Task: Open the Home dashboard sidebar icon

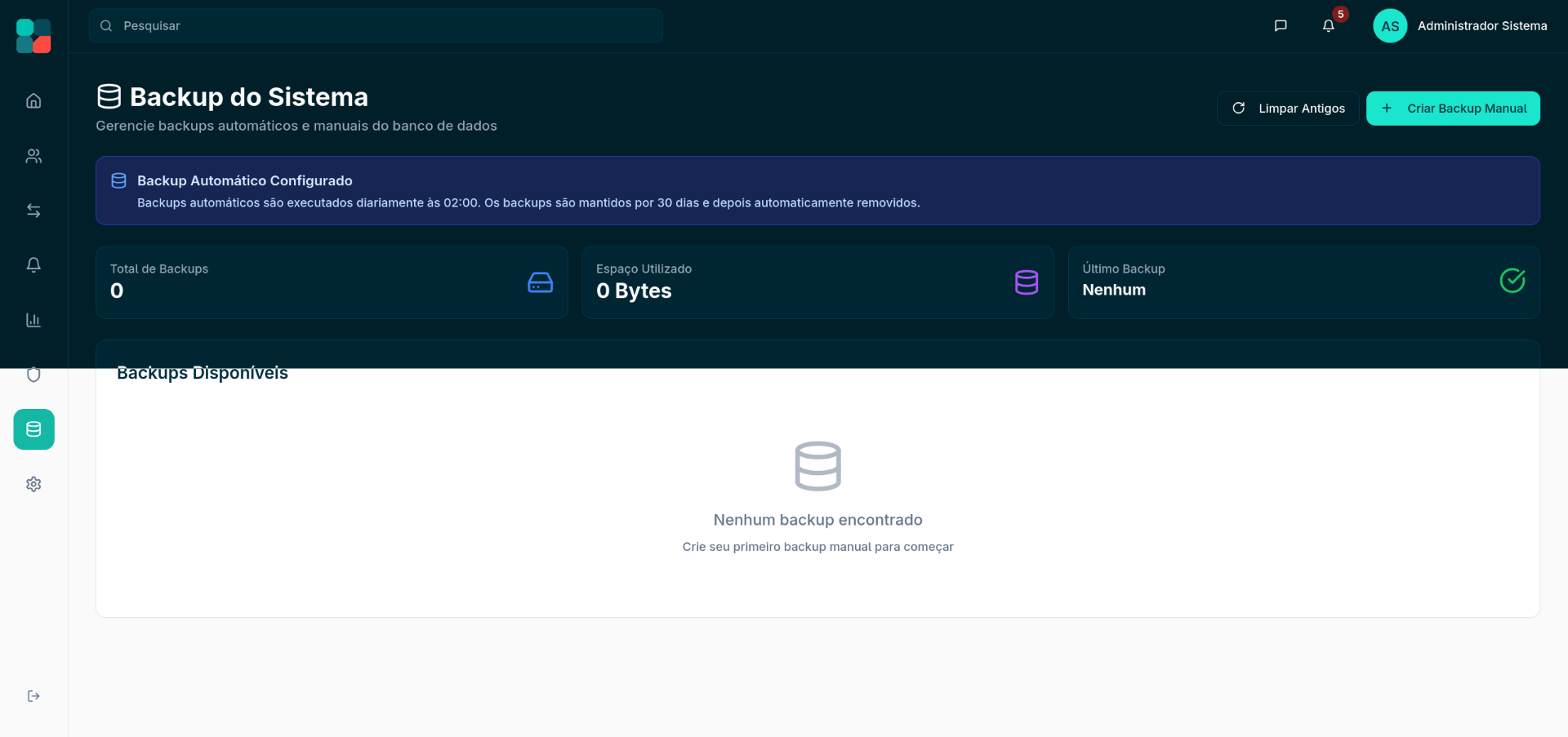Action: click(x=33, y=101)
